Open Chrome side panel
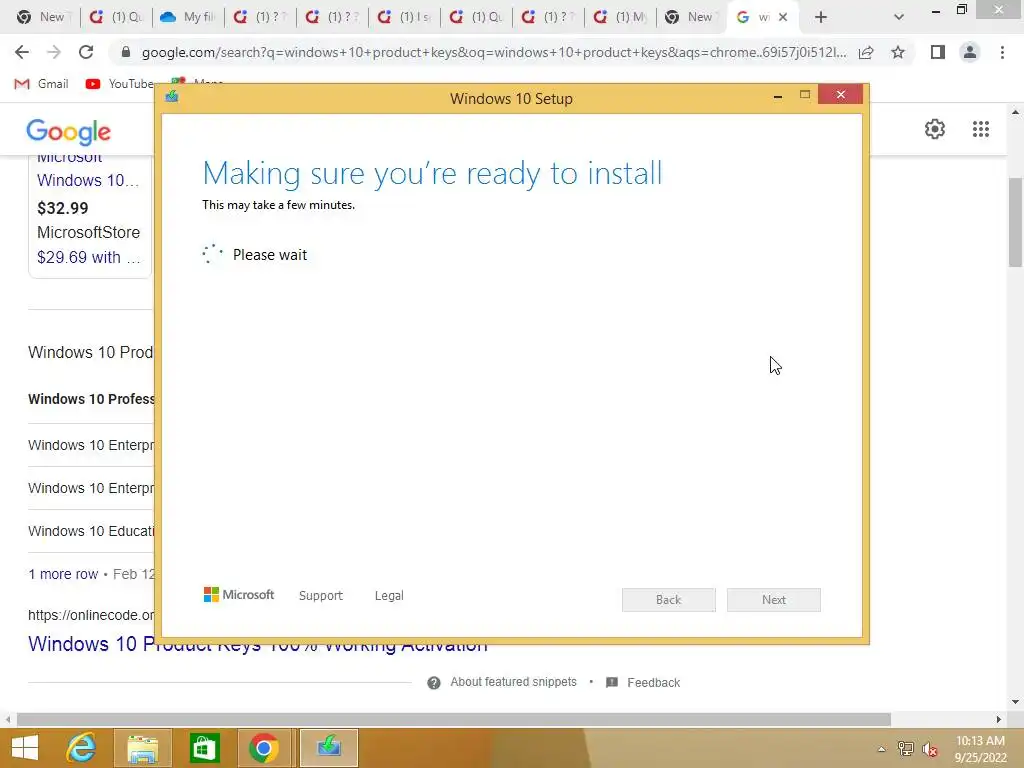This screenshot has width=1024, height=768. [938, 52]
